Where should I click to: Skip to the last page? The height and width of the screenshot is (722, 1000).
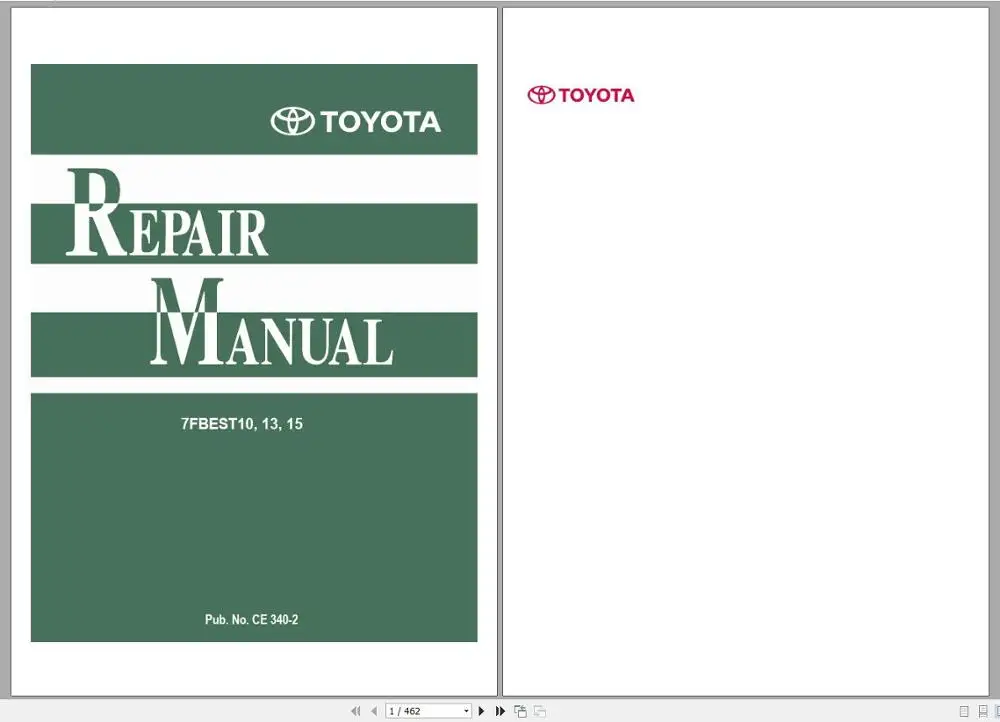tap(500, 710)
